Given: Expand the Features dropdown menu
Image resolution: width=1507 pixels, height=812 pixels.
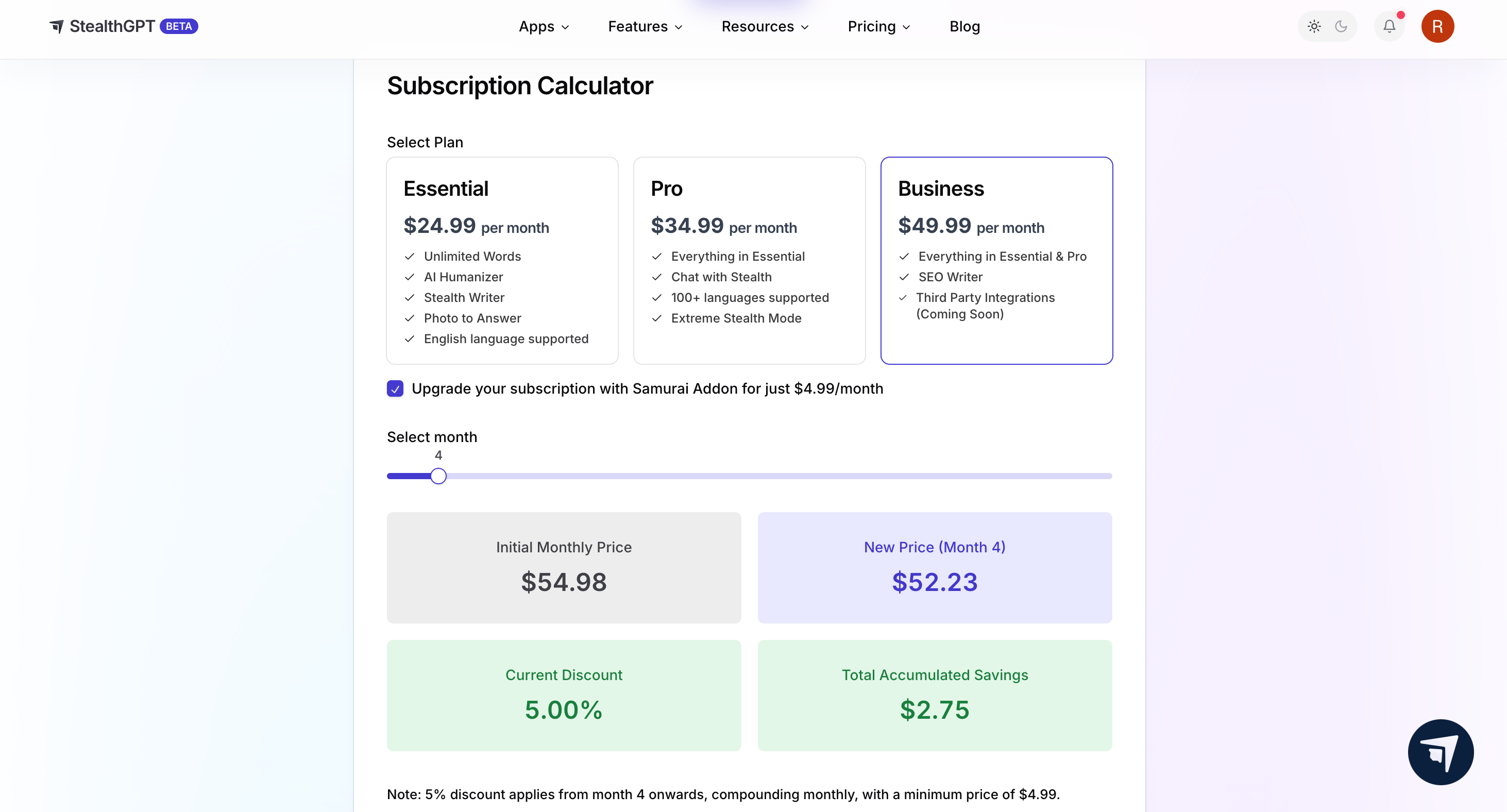Looking at the screenshot, I should (x=645, y=26).
